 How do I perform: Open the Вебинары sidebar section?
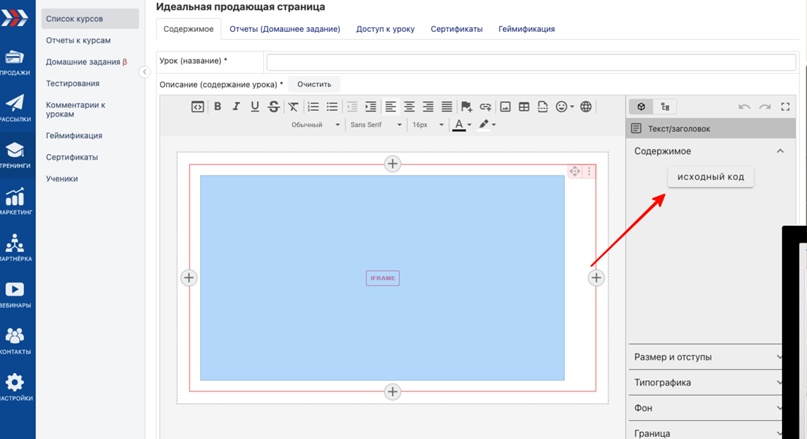point(15,294)
